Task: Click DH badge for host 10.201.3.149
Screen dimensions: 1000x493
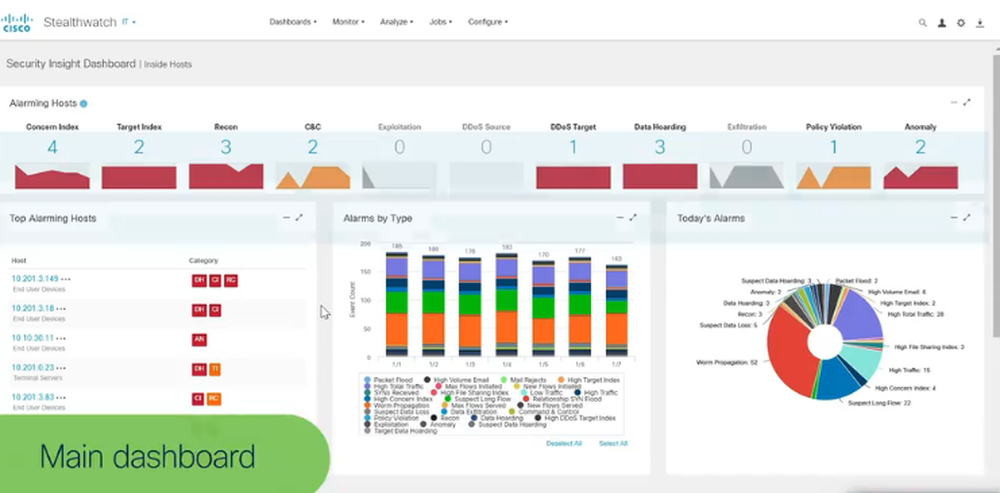Action: 199,281
